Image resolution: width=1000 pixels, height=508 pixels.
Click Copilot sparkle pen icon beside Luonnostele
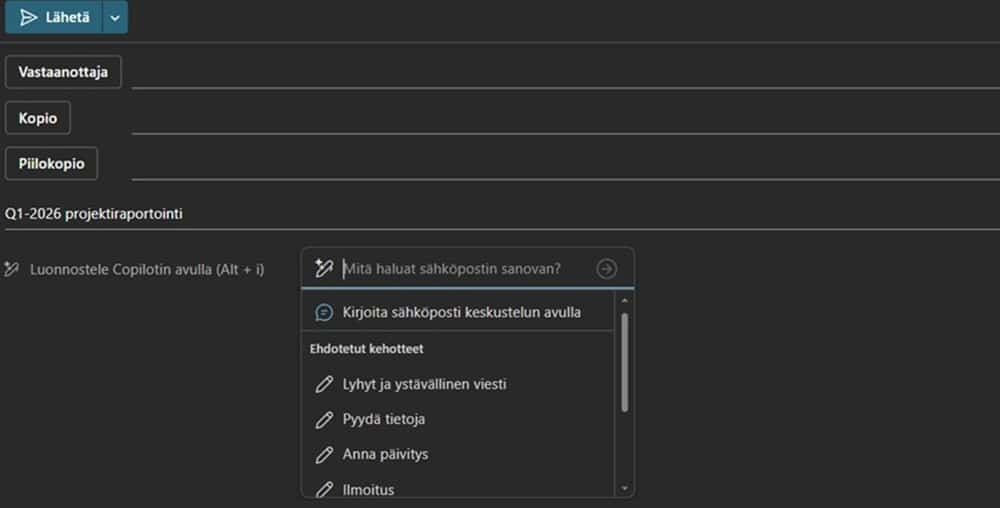[x=11, y=269]
